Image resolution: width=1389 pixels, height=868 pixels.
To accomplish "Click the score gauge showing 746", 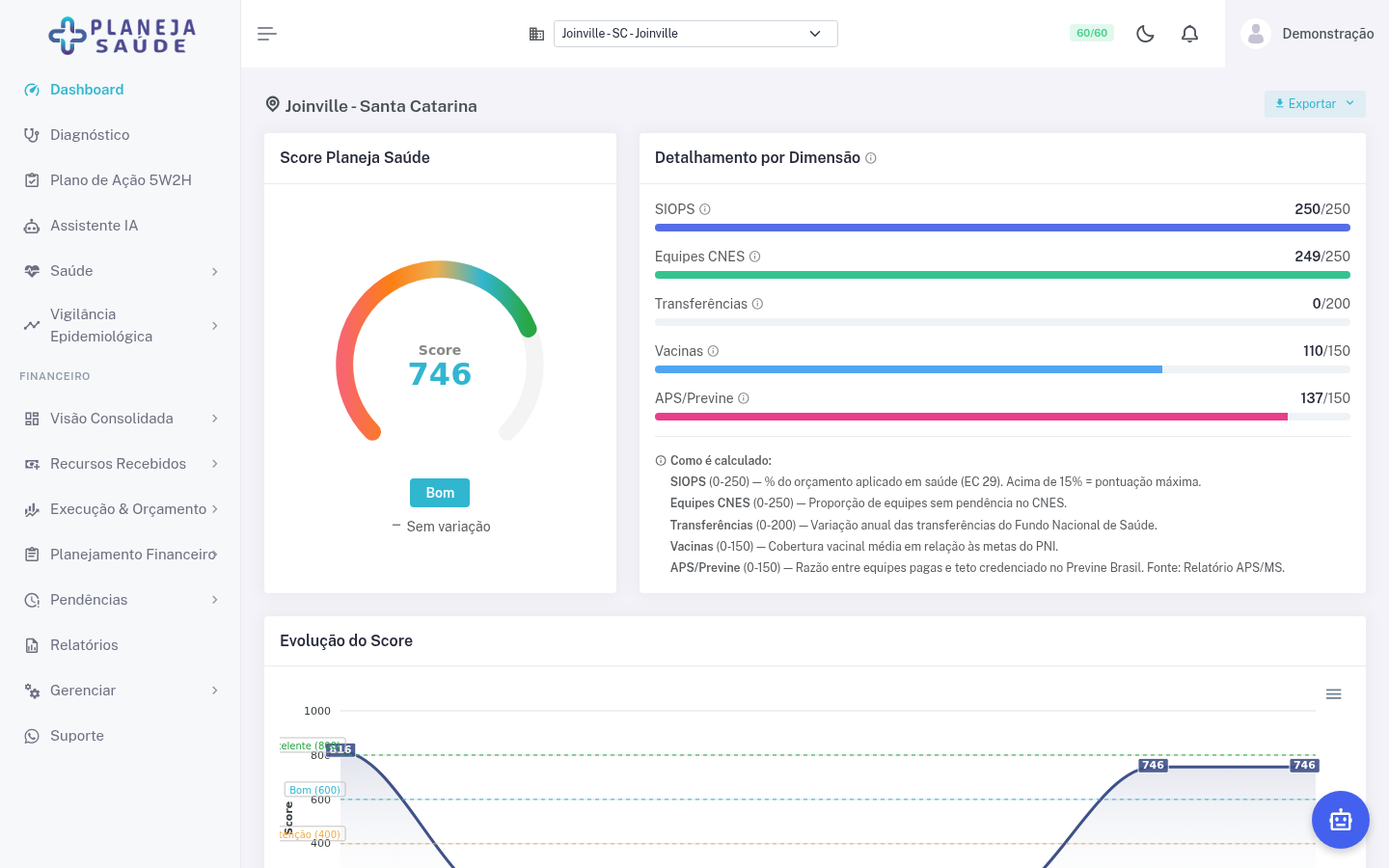I will [440, 352].
